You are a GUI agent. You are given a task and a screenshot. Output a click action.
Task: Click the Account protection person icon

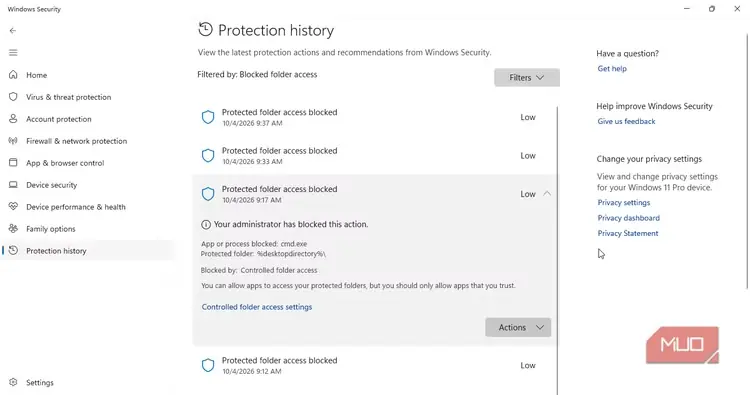13,119
